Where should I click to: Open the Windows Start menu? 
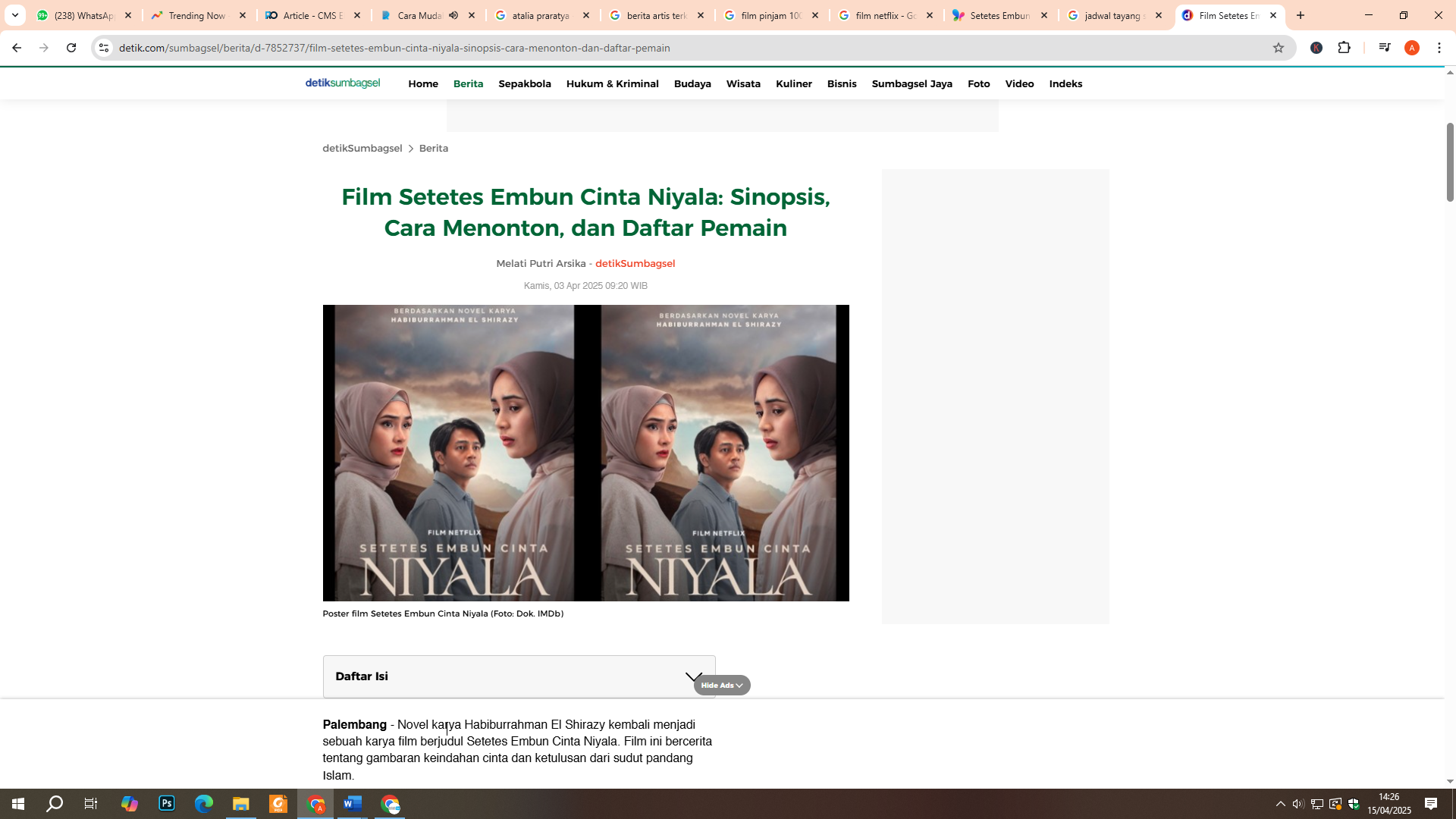coord(18,804)
